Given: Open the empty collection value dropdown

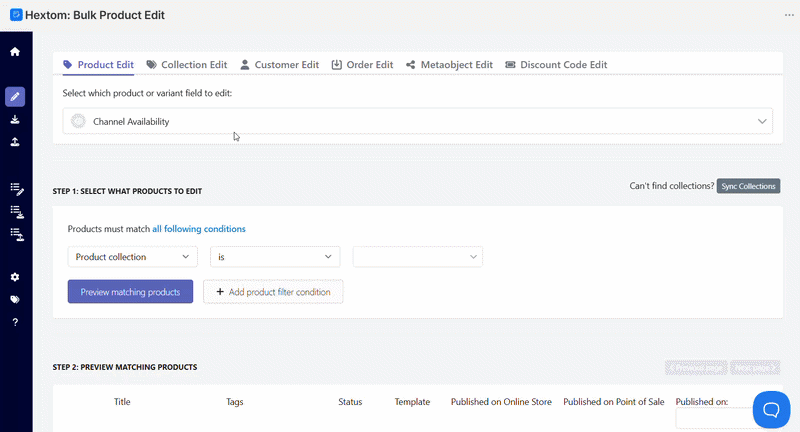Looking at the screenshot, I should [x=417, y=257].
